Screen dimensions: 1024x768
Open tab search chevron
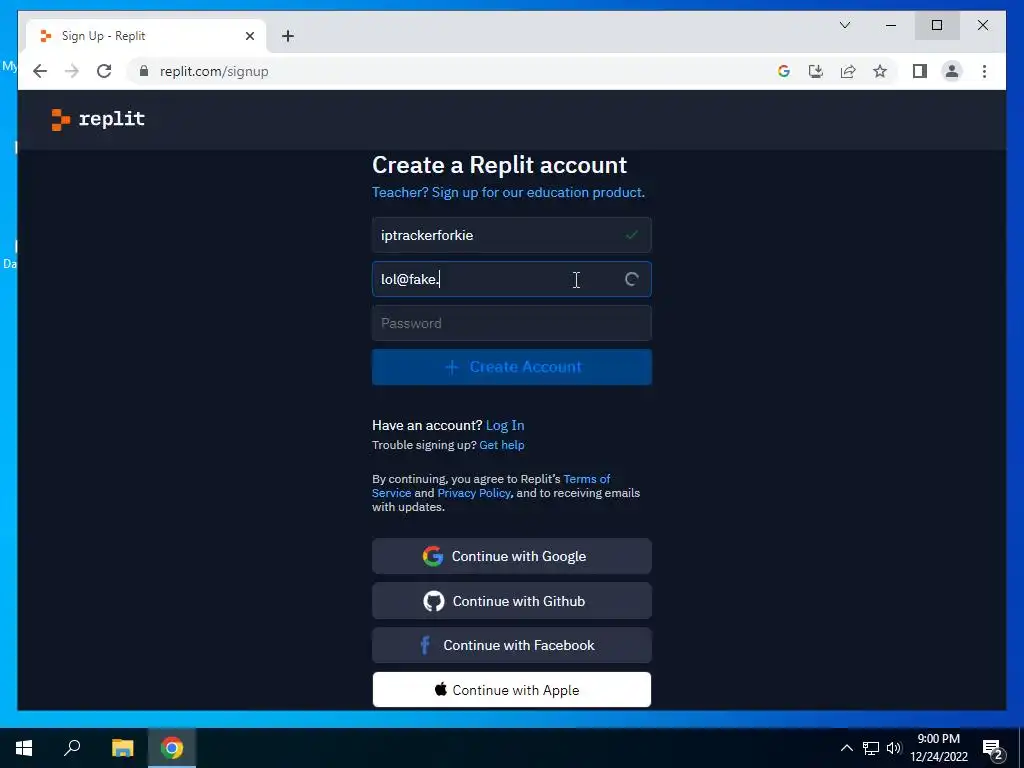[844, 25]
